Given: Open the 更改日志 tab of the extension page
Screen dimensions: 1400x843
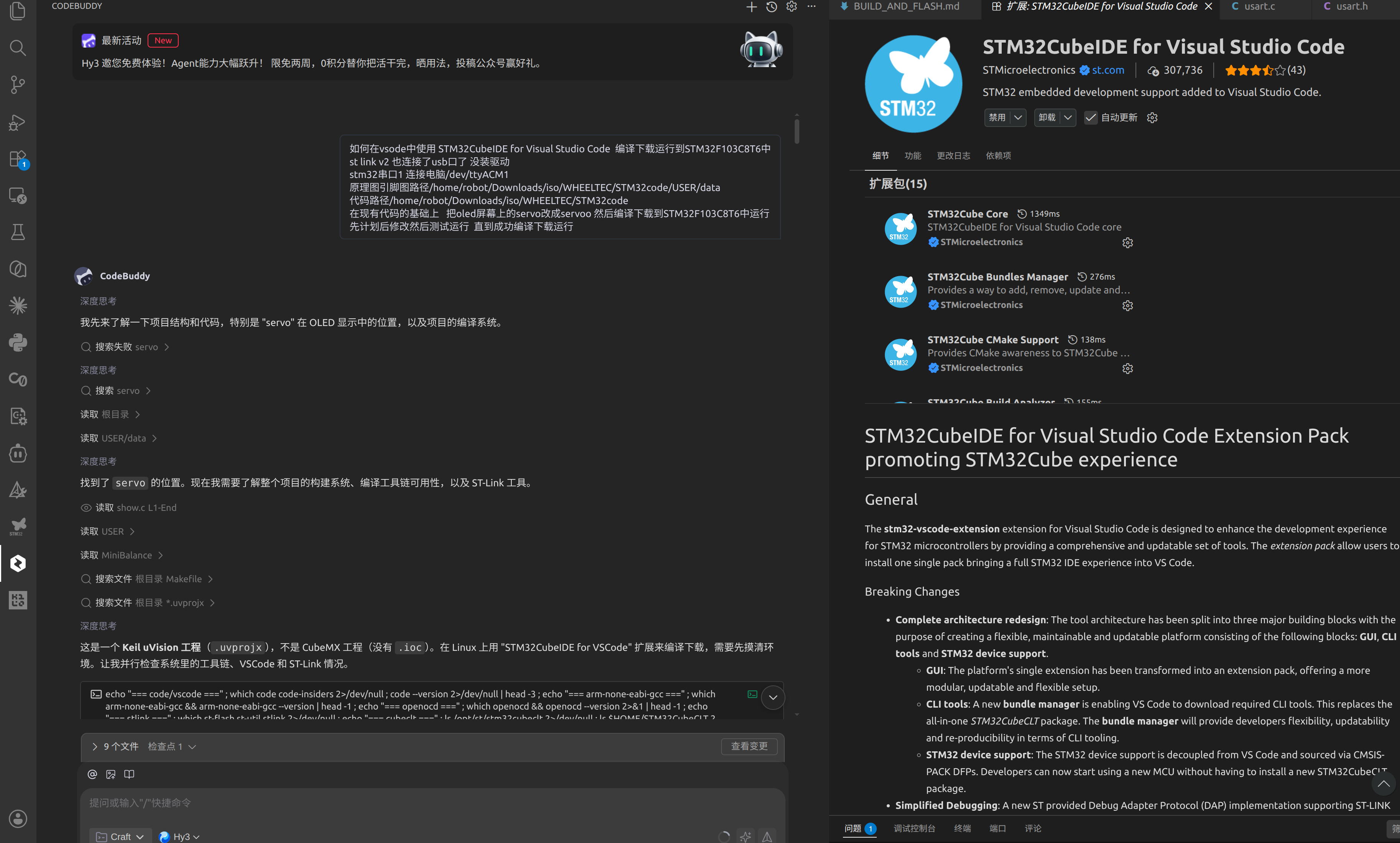Looking at the screenshot, I should coord(953,156).
